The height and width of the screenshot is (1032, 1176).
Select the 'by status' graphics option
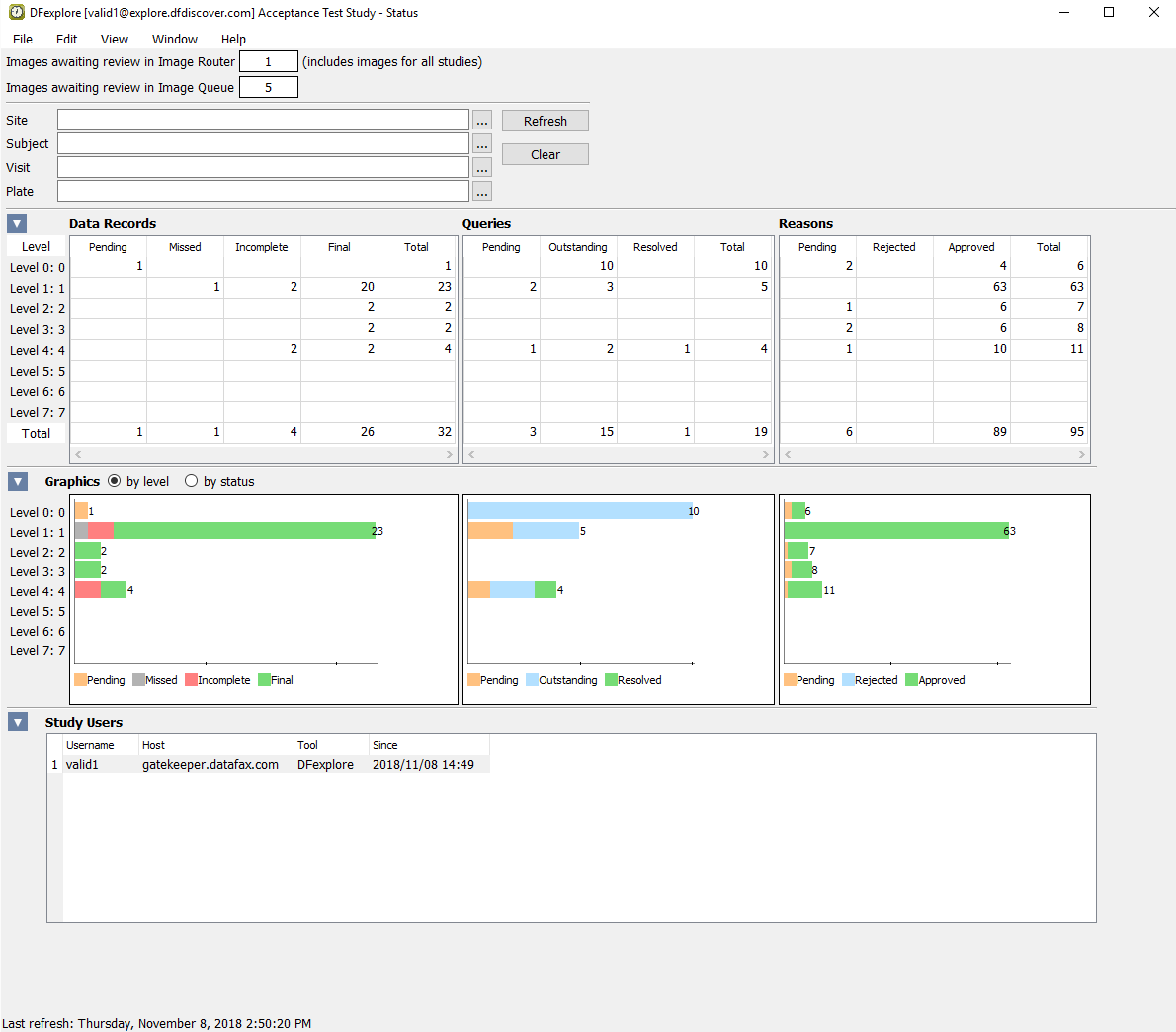point(192,481)
